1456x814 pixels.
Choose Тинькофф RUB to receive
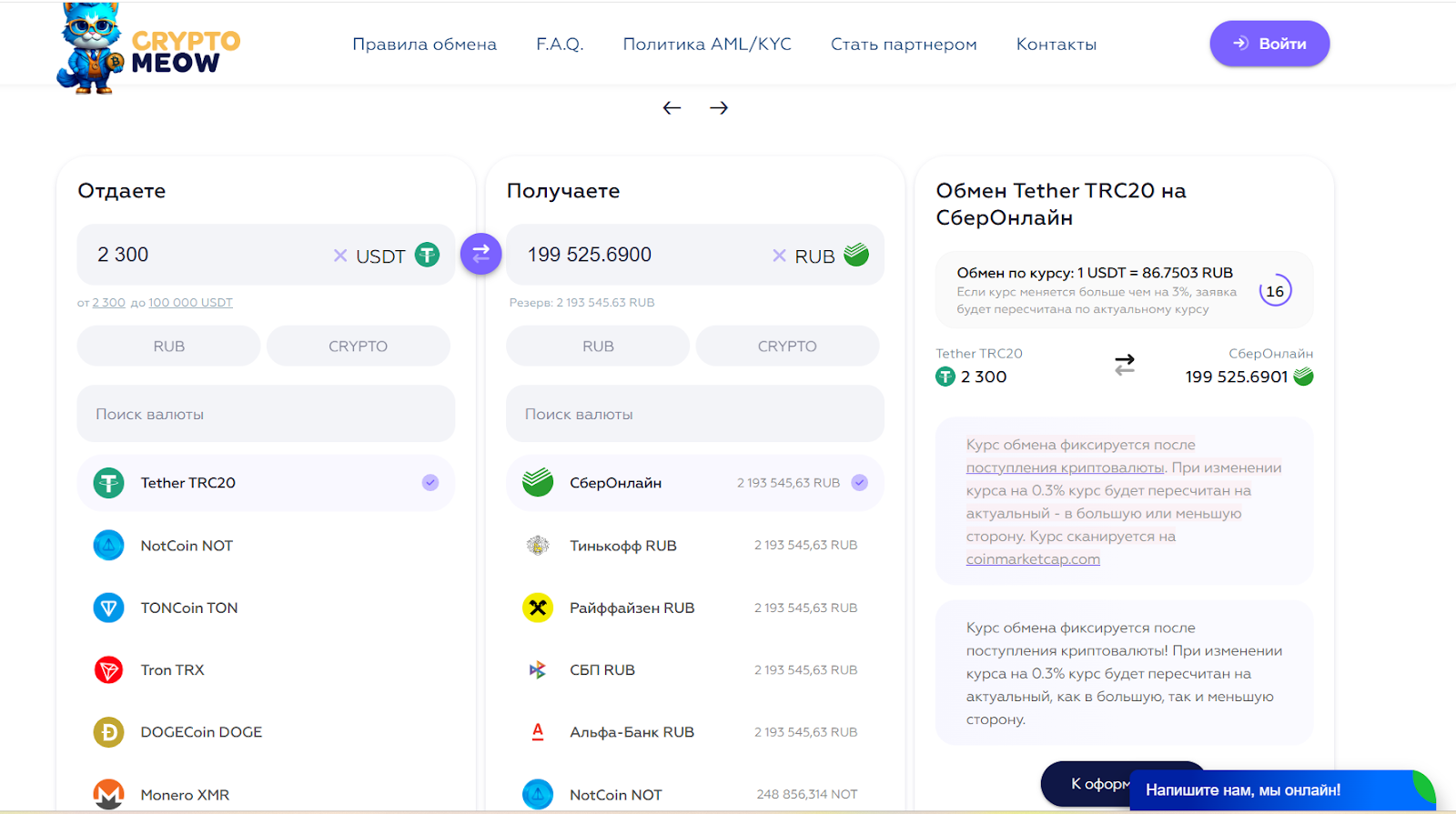pyautogui.click(x=695, y=546)
